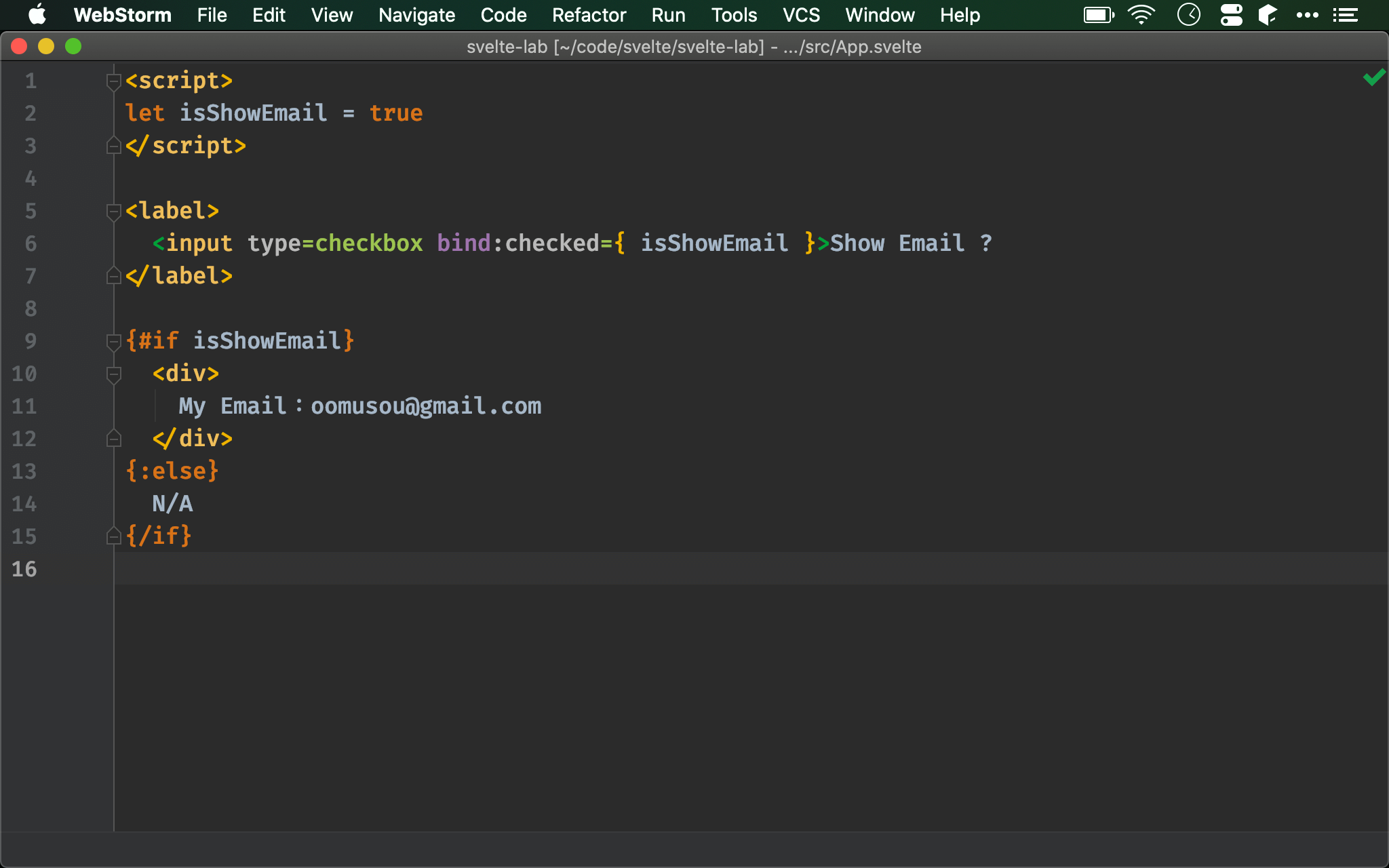This screenshot has height=868, width=1389.
Task: Click fold marker at {/if} line
Action: point(114,536)
